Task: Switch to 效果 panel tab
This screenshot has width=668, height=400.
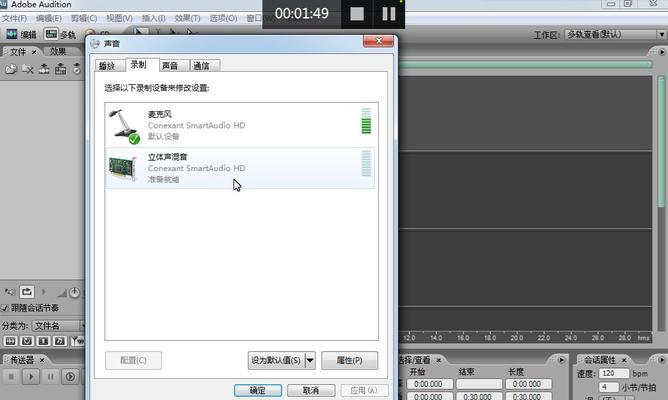Action: click(x=58, y=52)
